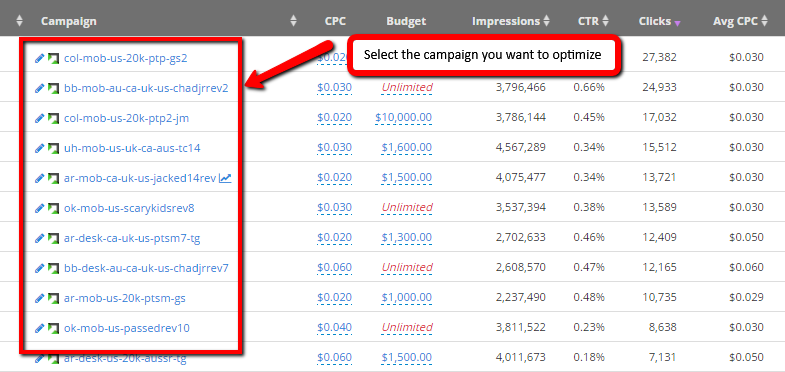Click the $10,000.00 budget value
Image resolution: width=785 pixels, height=372 pixels.
coord(404,118)
